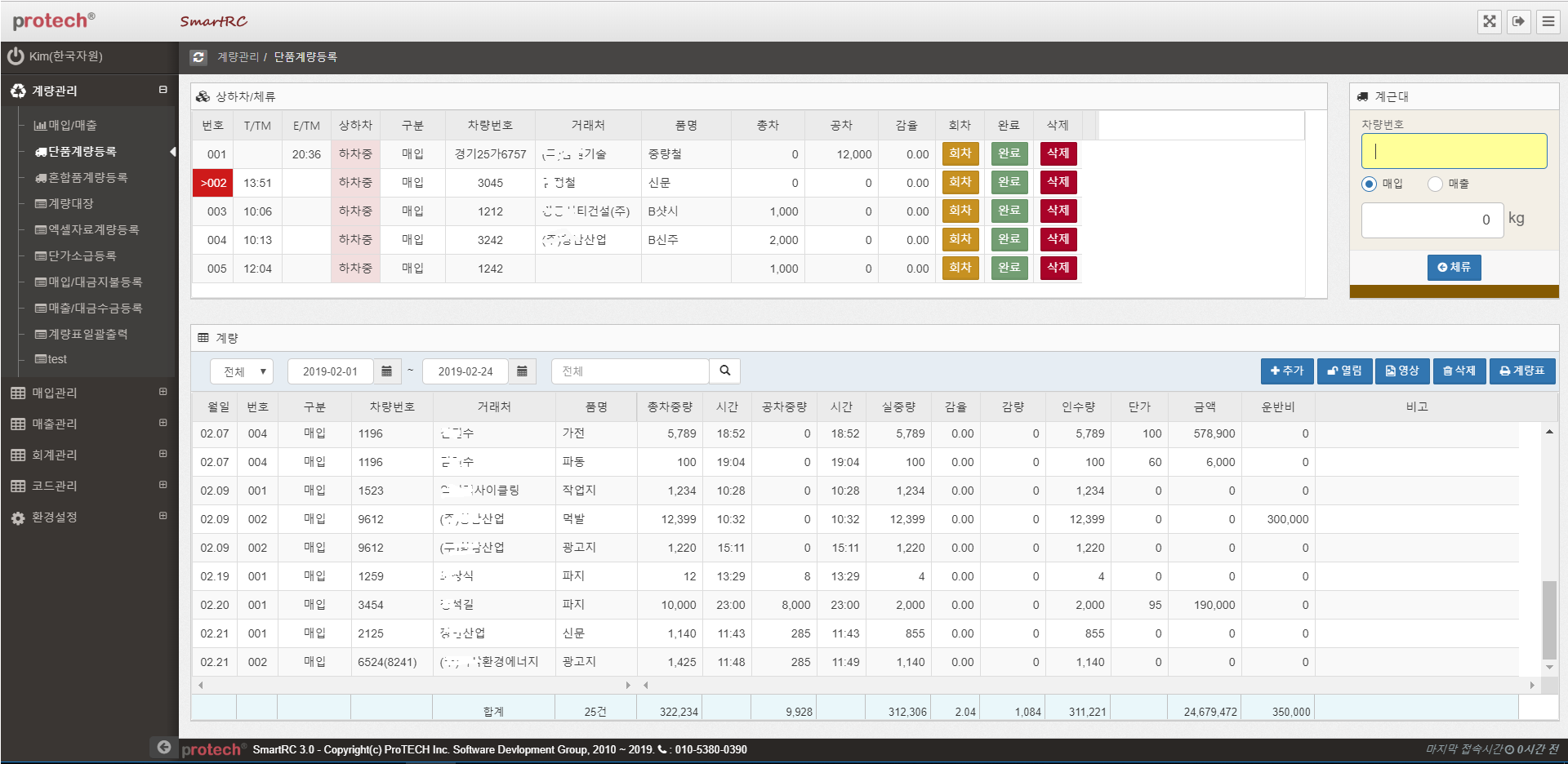Click the refresh icon beside breadcrumb
The image size is (1568, 764).
(198, 57)
